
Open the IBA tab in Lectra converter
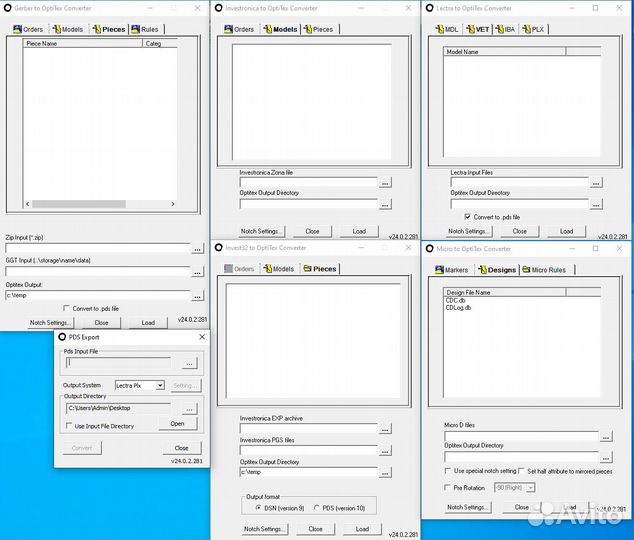pyautogui.click(x=506, y=29)
